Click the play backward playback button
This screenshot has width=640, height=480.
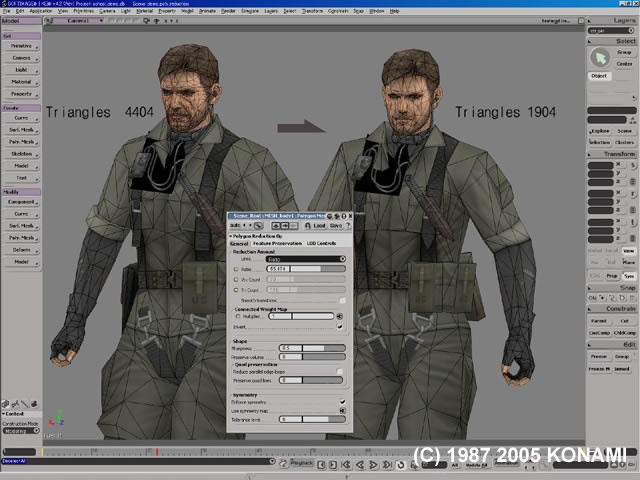pos(360,464)
